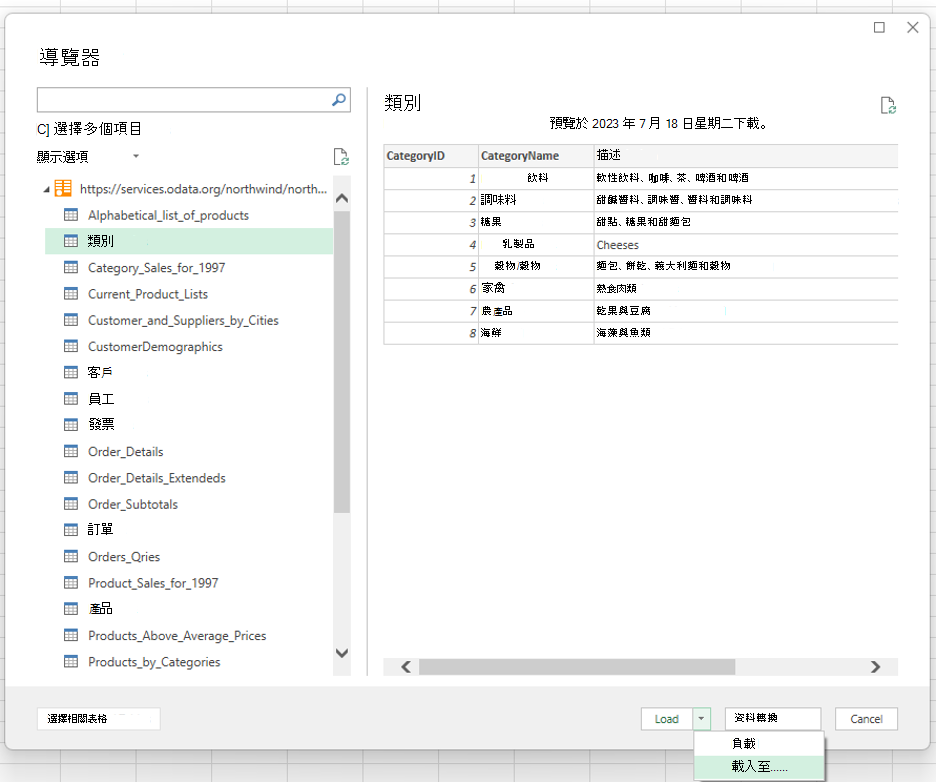Image resolution: width=936 pixels, height=782 pixels.
Task: Click the OData feed source icon
Action: click(63, 189)
